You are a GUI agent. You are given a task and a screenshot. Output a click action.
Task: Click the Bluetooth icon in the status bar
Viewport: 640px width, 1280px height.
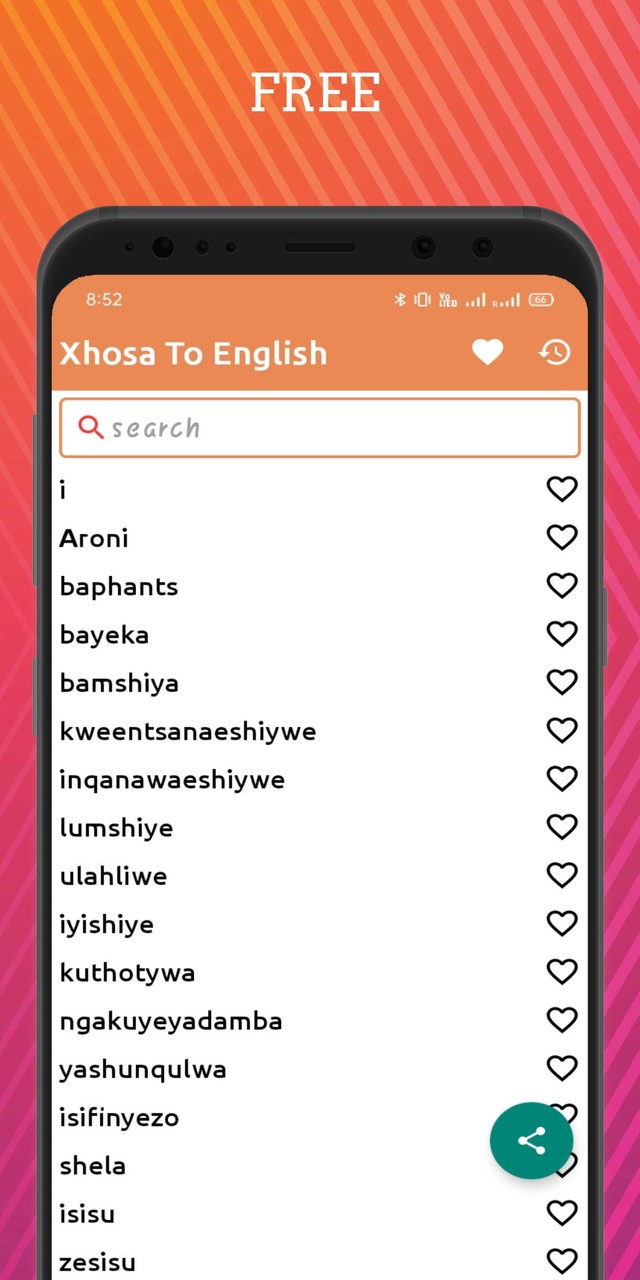[x=399, y=299]
